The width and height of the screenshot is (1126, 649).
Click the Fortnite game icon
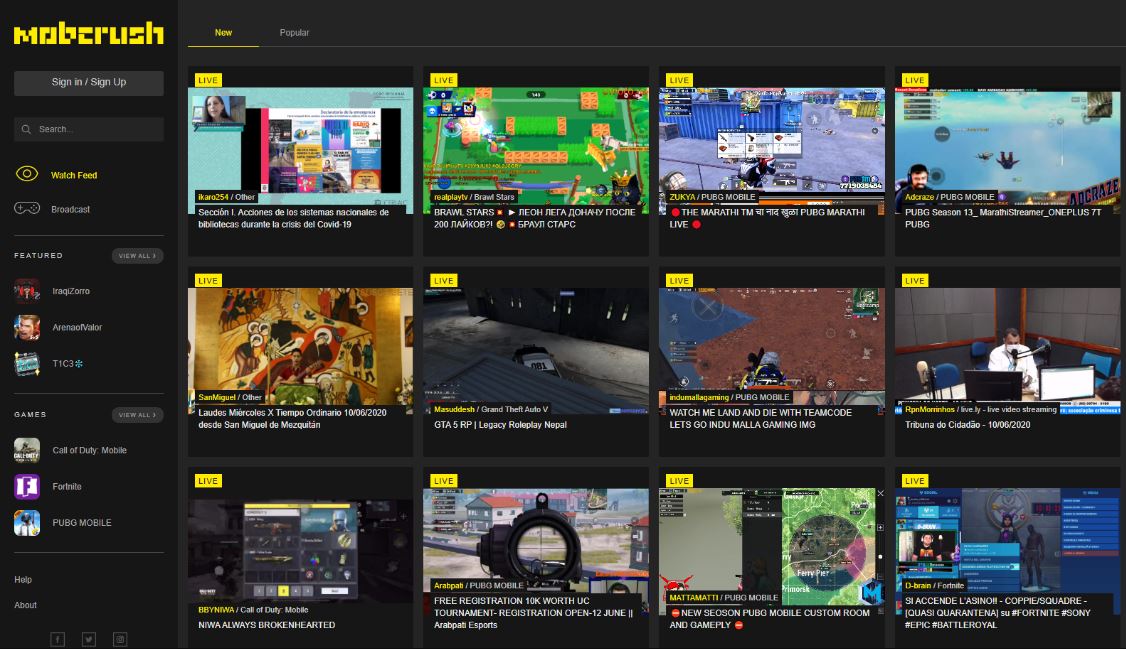click(27, 486)
